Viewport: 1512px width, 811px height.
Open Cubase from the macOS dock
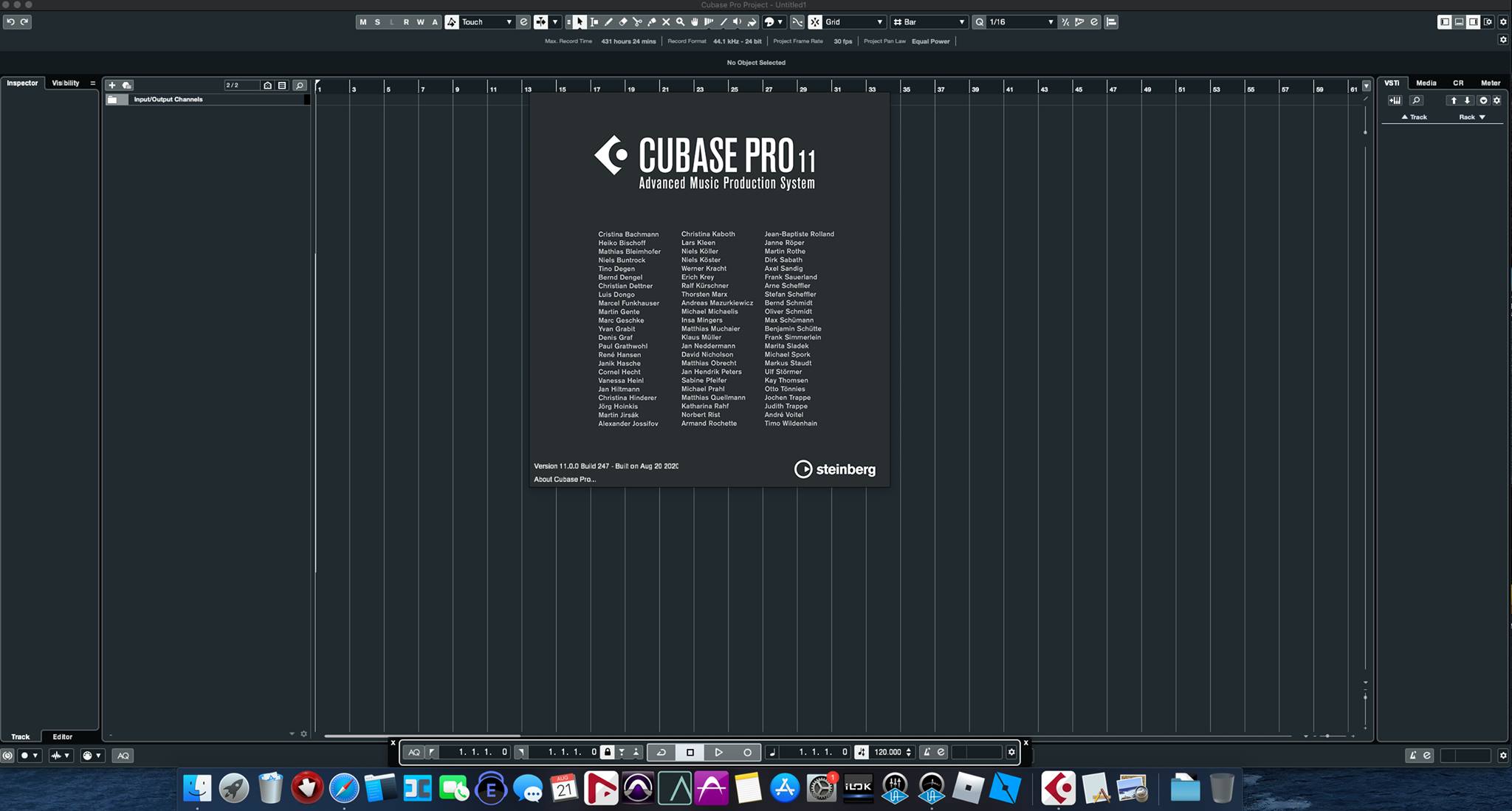(1058, 788)
